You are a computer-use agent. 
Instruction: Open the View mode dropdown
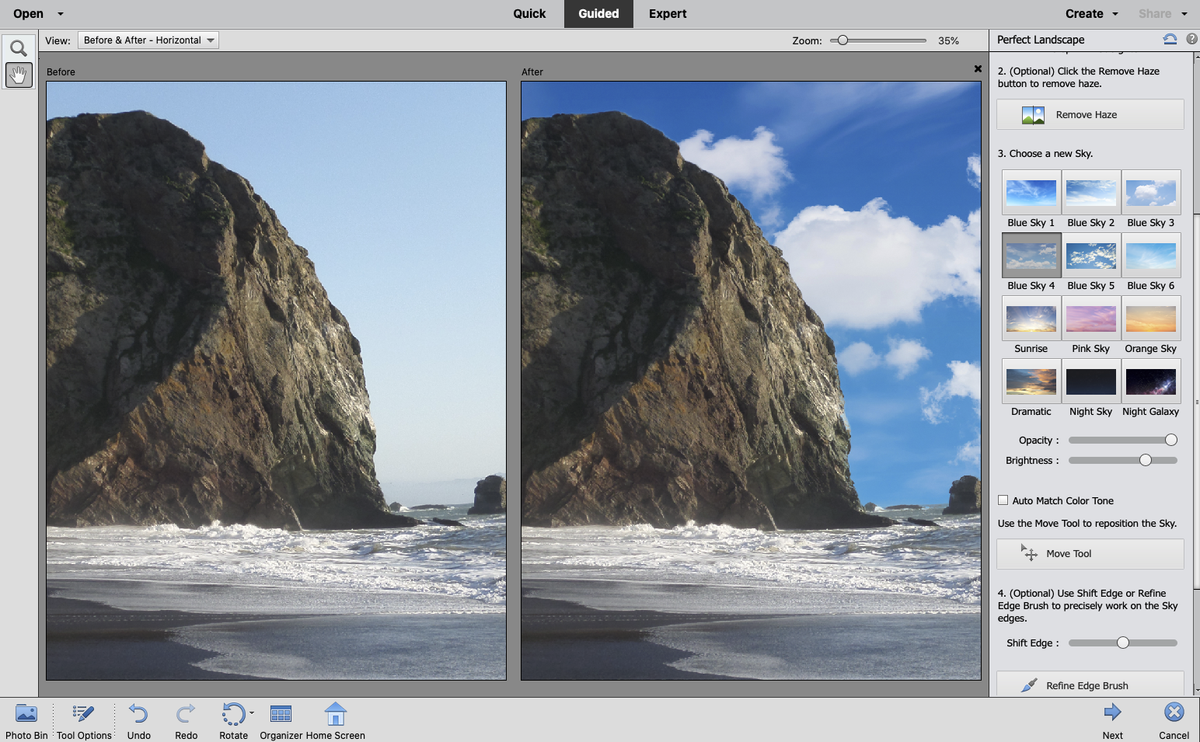click(x=148, y=40)
